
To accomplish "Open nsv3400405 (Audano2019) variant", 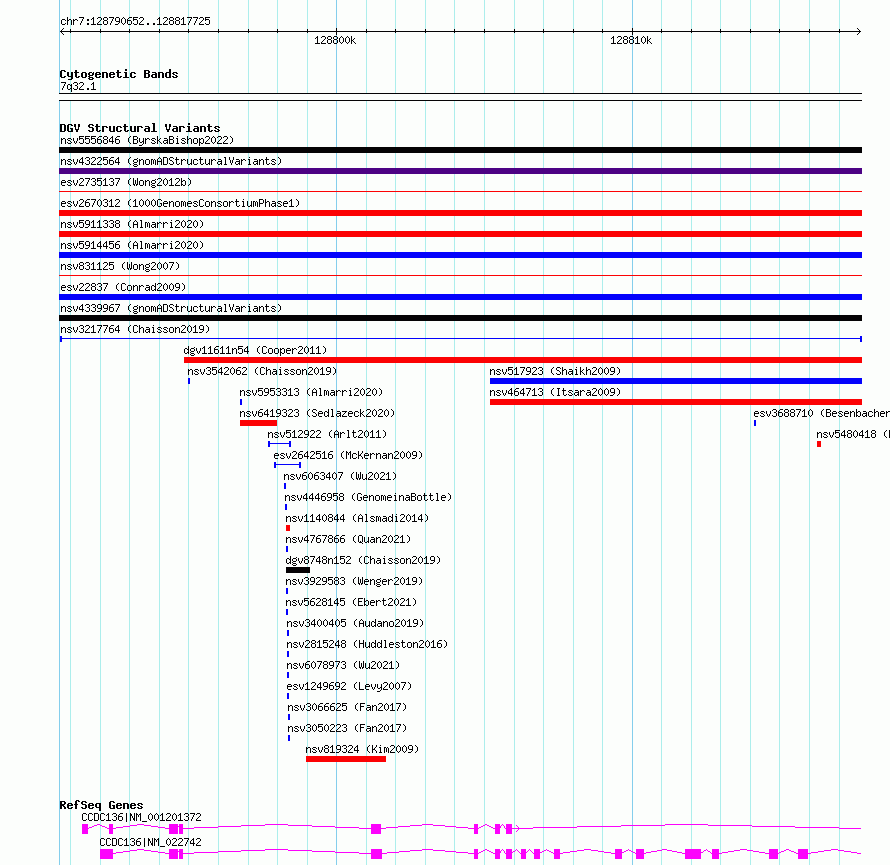I will pyautogui.click(x=355, y=623).
